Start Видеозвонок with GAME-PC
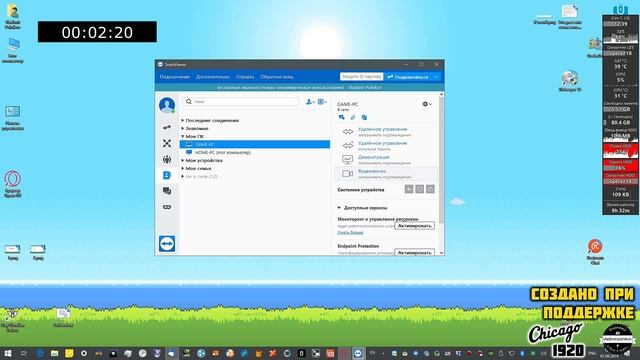The image size is (640, 360). (386, 173)
